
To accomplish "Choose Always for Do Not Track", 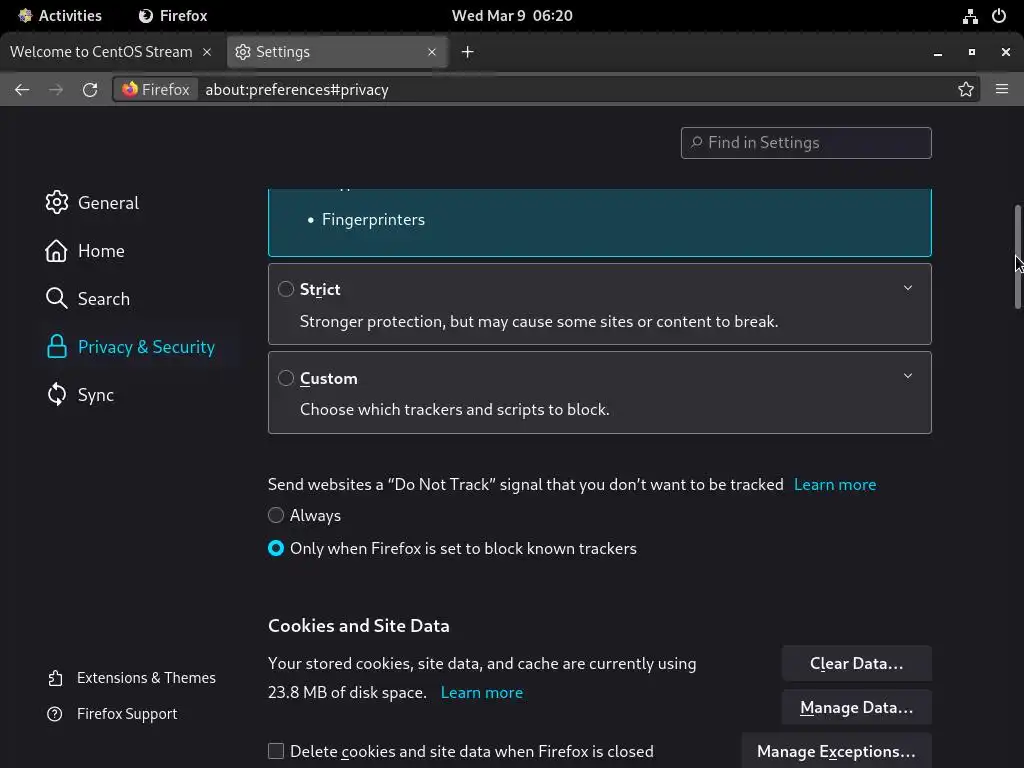I will (x=276, y=515).
